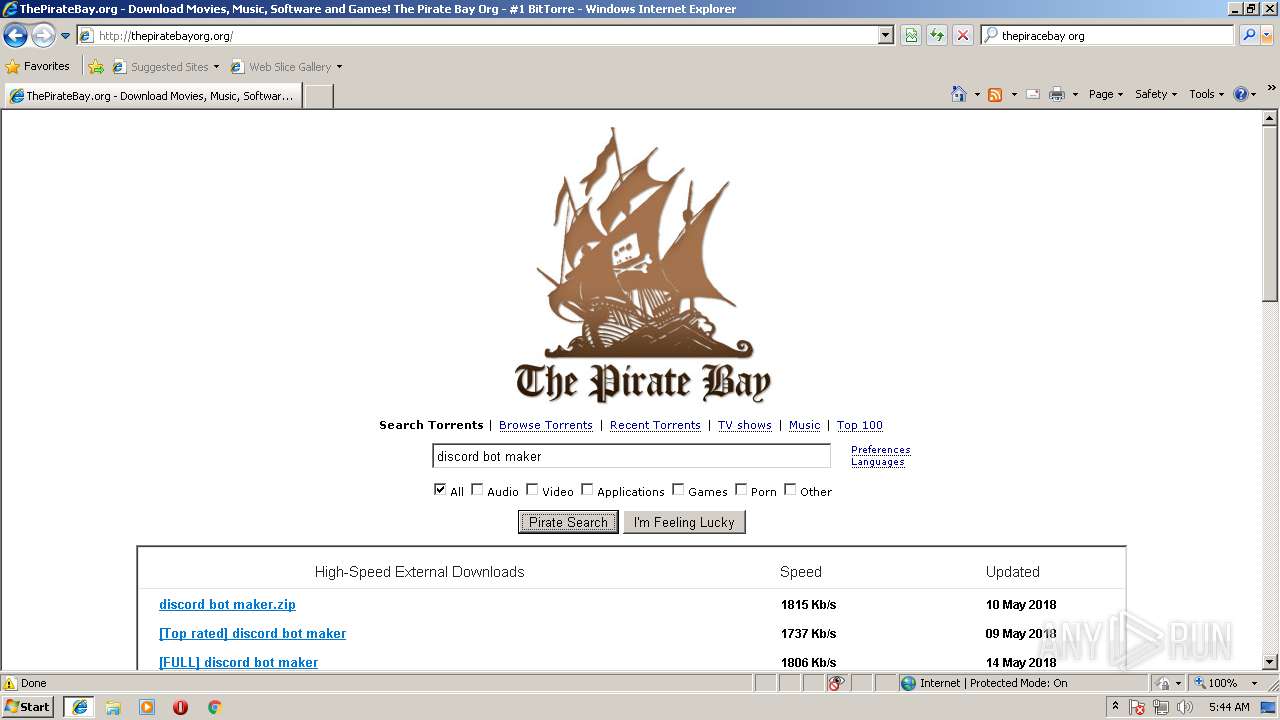Open Internet Explorer from taskbar
1280x720 pixels.
(x=79, y=707)
